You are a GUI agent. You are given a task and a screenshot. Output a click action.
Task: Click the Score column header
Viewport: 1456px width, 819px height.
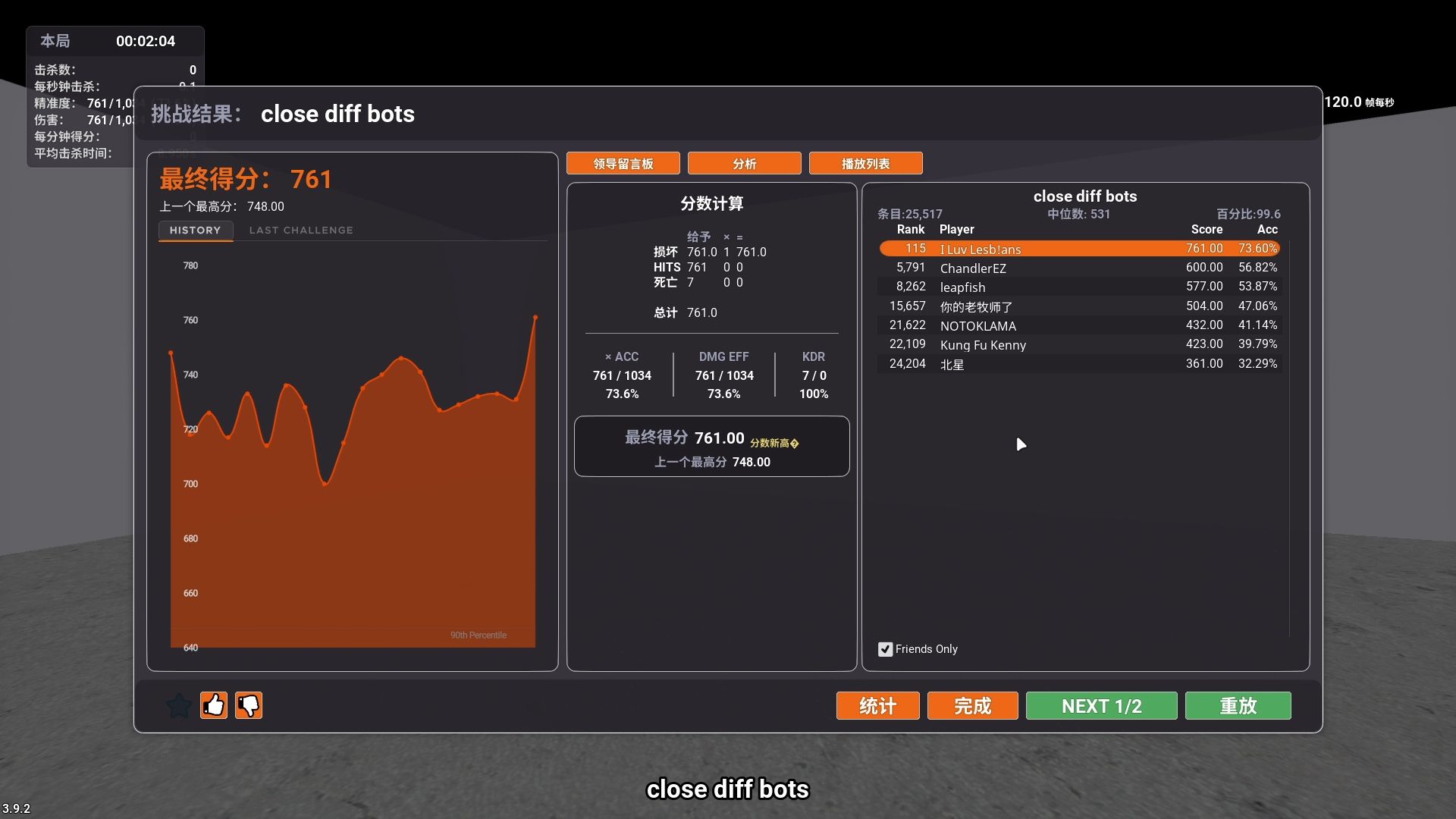(x=1207, y=229)
